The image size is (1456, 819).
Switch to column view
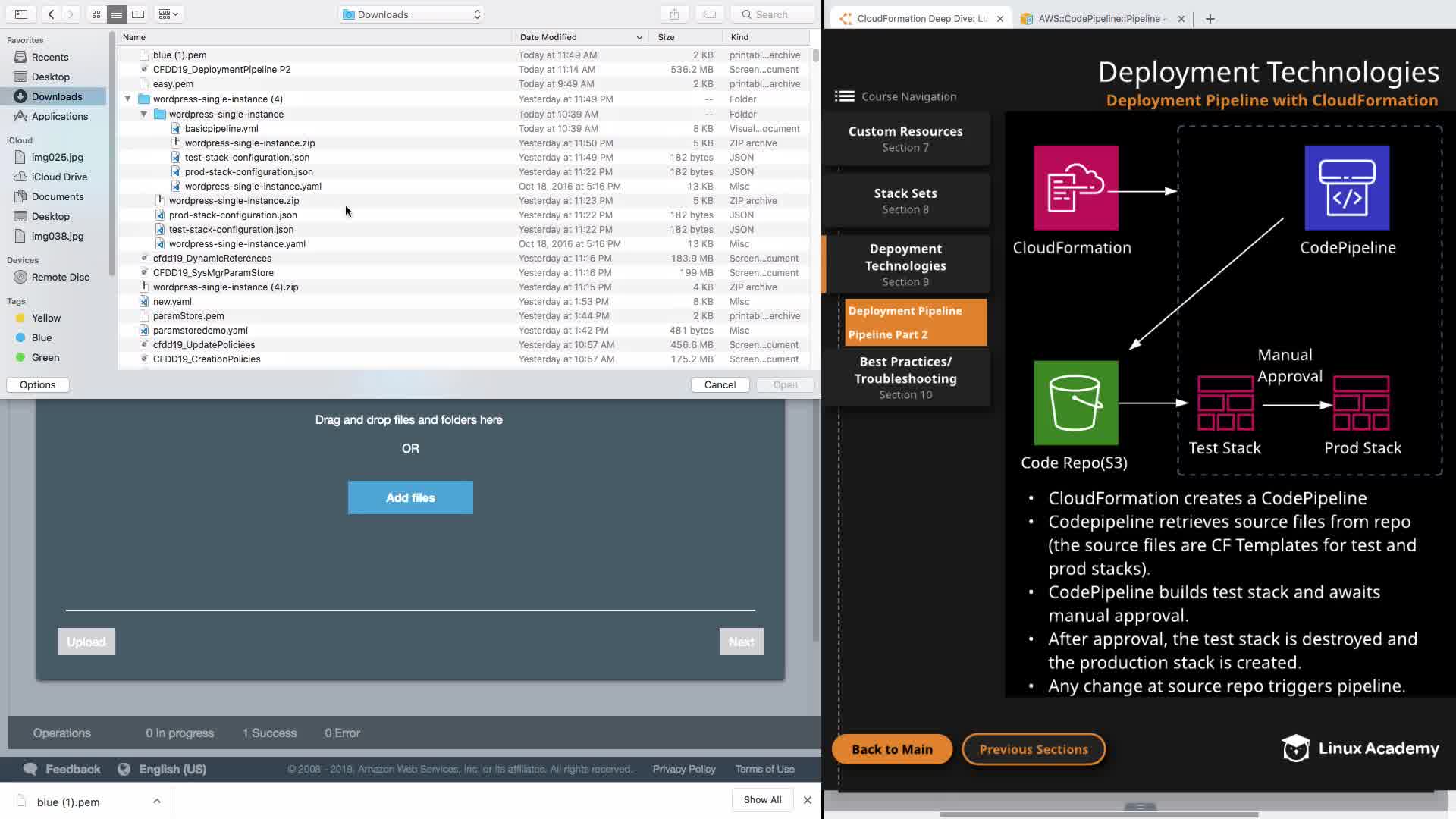137,14
